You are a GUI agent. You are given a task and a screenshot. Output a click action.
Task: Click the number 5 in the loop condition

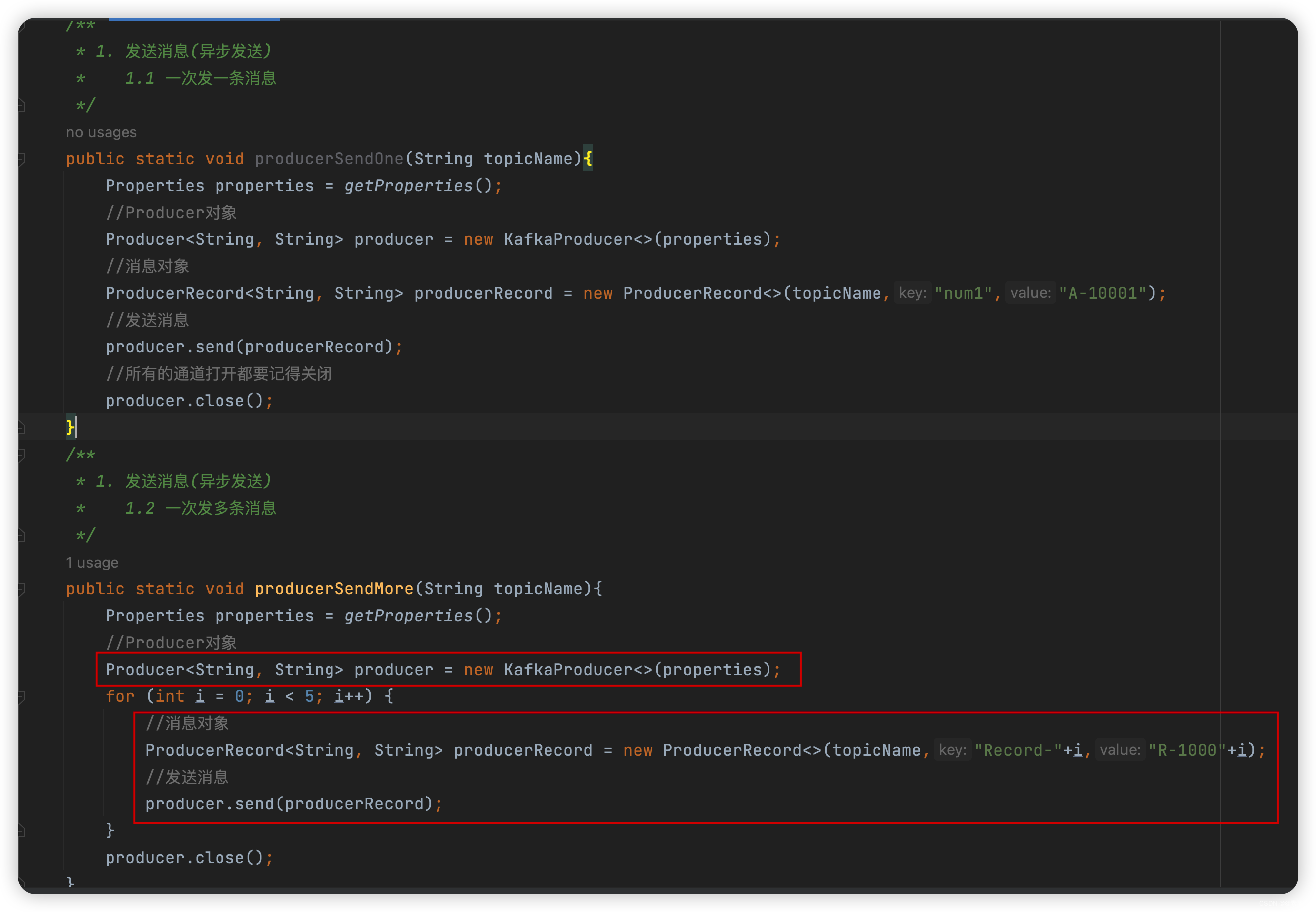[309, 696]
